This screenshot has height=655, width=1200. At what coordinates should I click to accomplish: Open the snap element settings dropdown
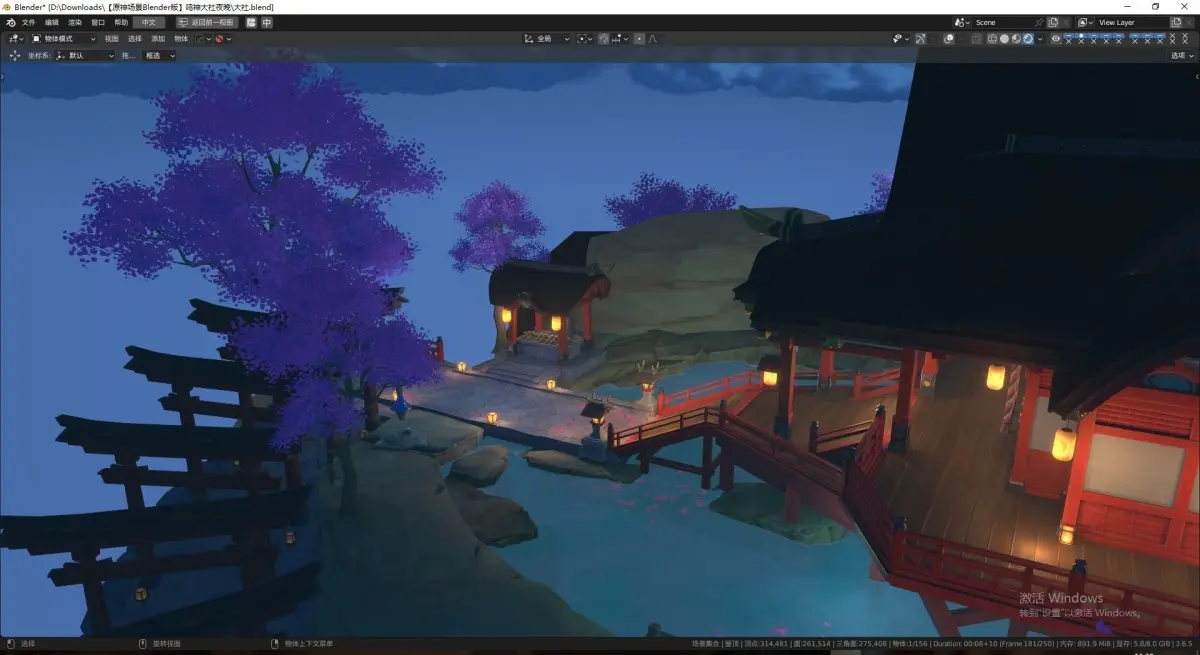click(x=620, y=39)
